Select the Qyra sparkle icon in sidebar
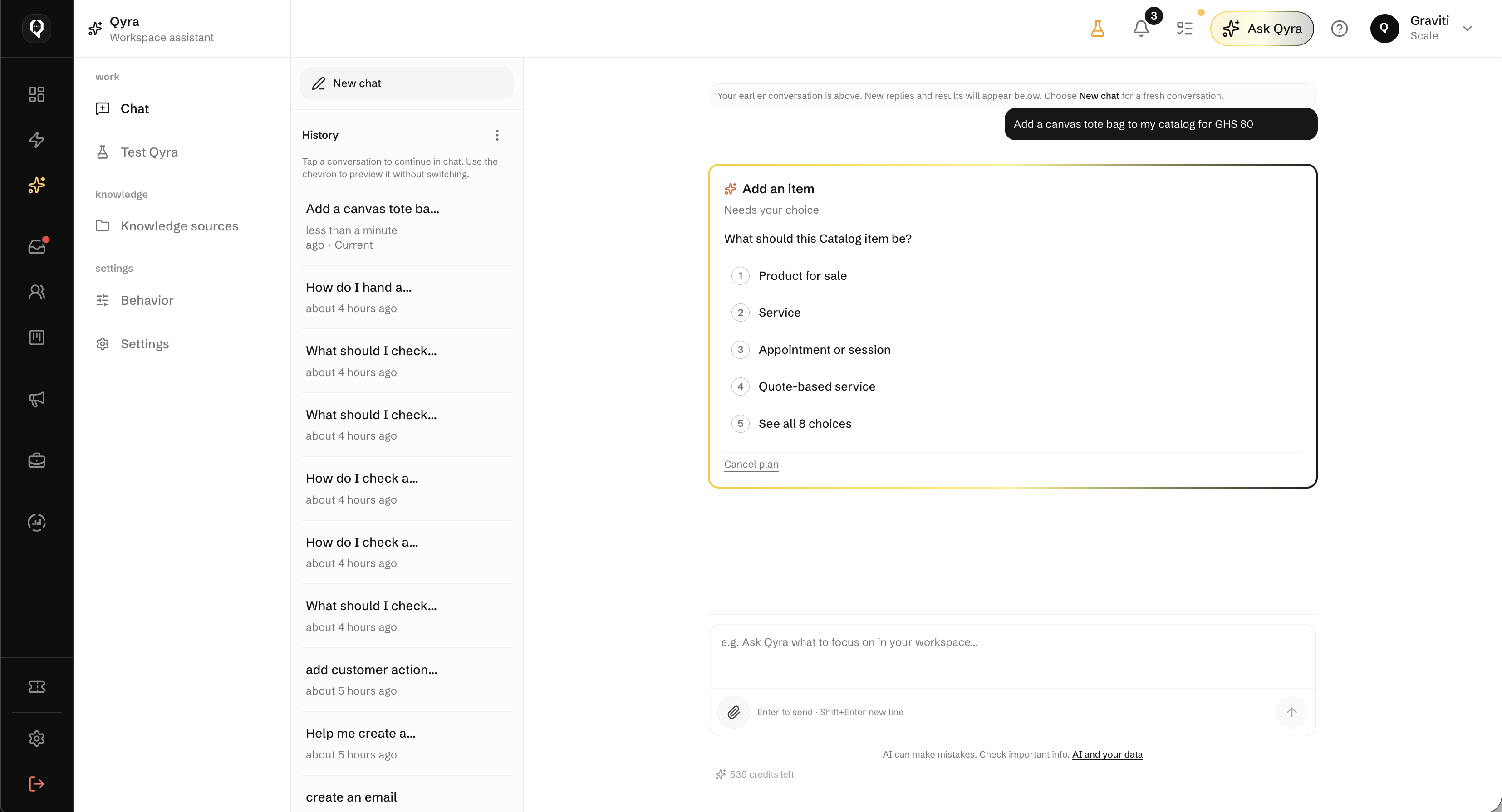1502x812 pixels. pos(37,186)
